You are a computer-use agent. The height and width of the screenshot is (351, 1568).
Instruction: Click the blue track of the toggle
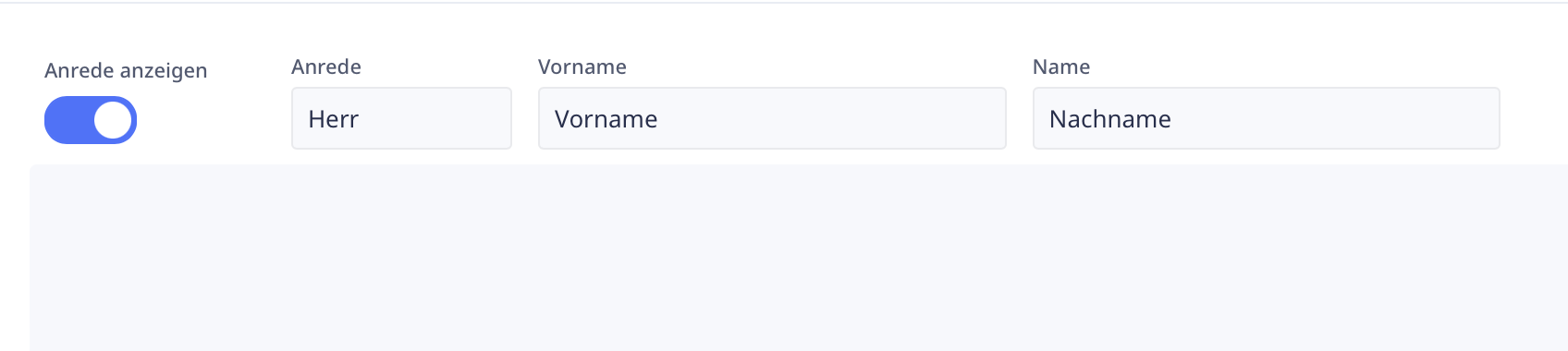click(67, 120)
